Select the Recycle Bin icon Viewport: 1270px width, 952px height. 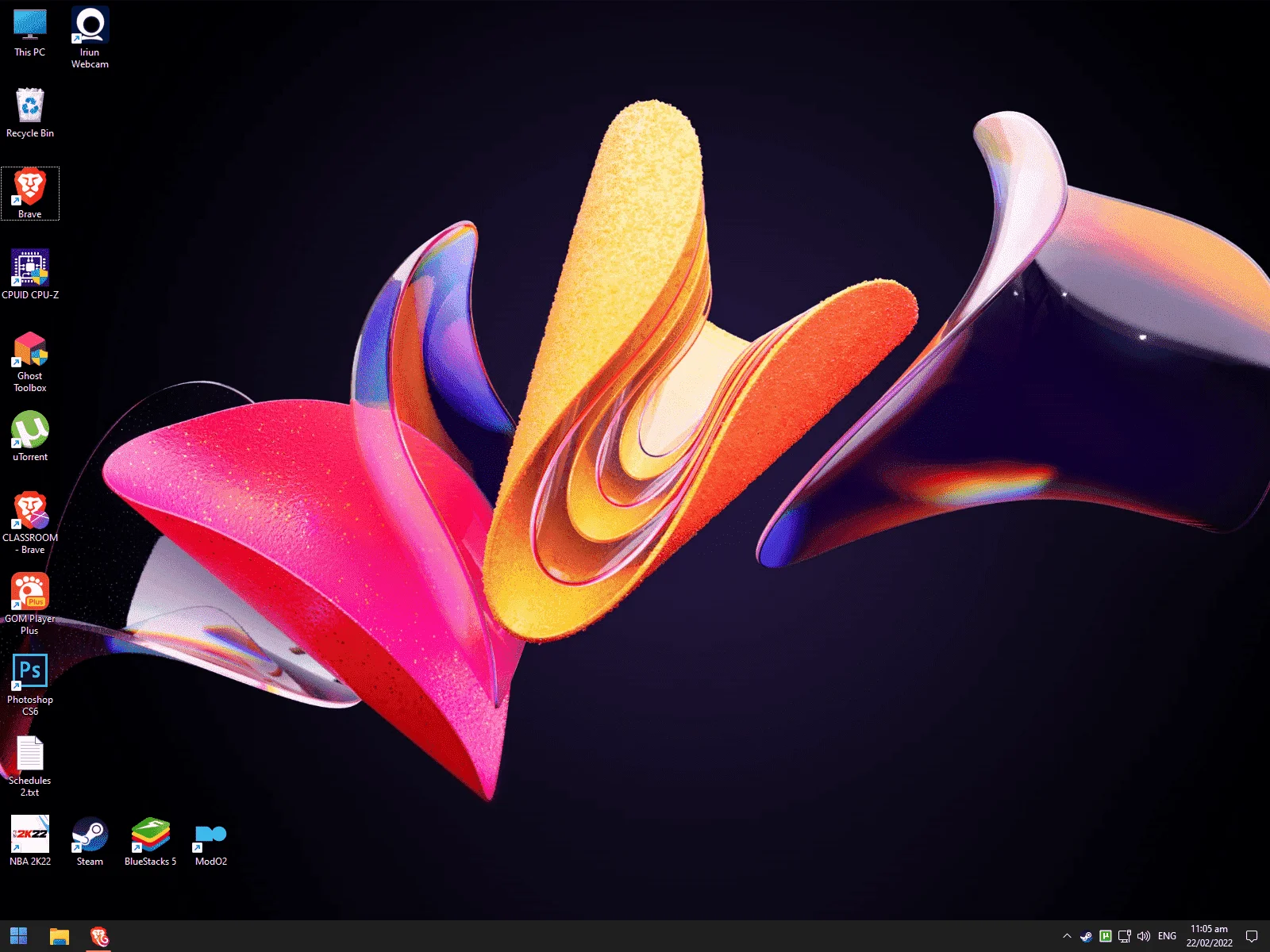click(30, 113)
